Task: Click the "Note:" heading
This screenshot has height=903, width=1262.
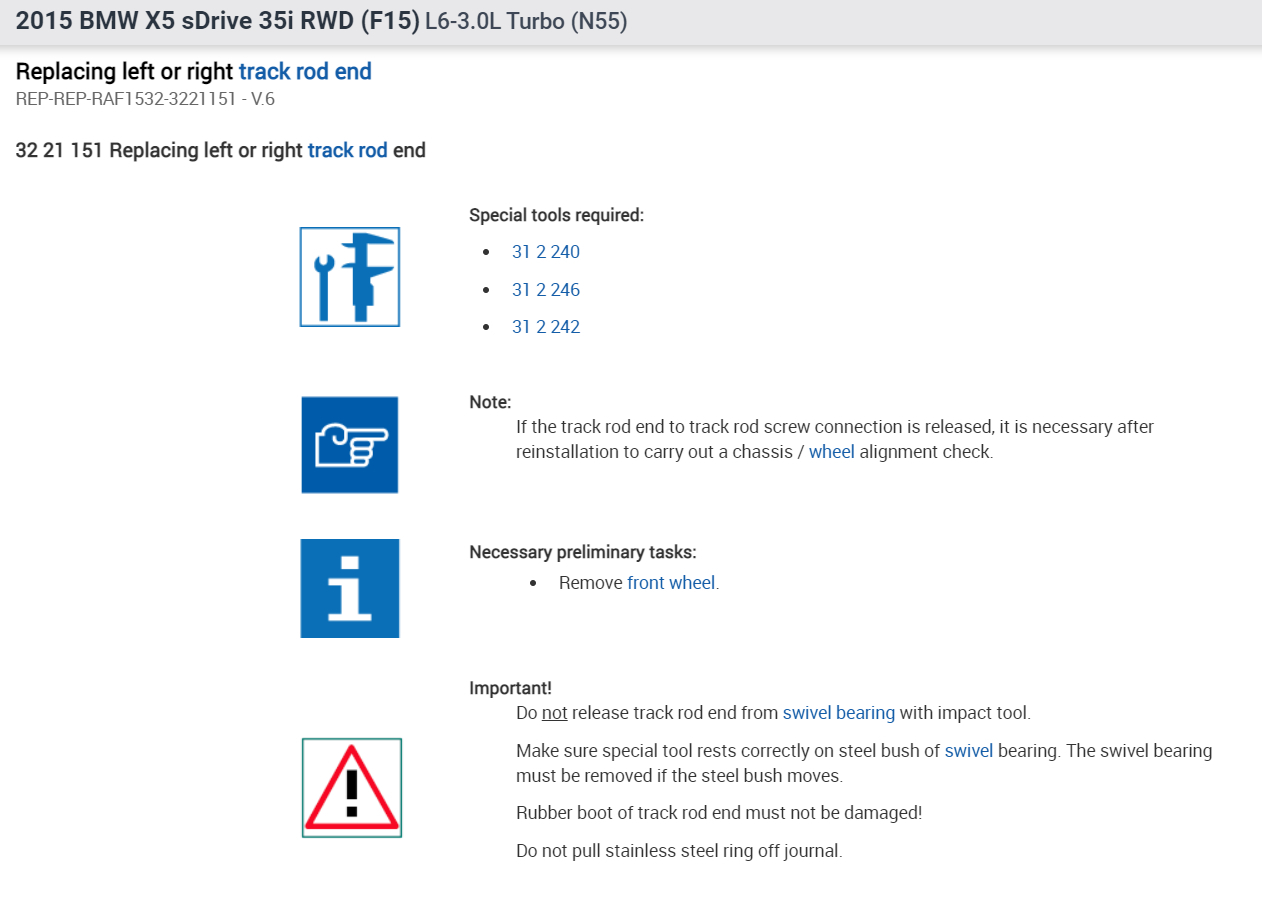Action: pos(490,402)
